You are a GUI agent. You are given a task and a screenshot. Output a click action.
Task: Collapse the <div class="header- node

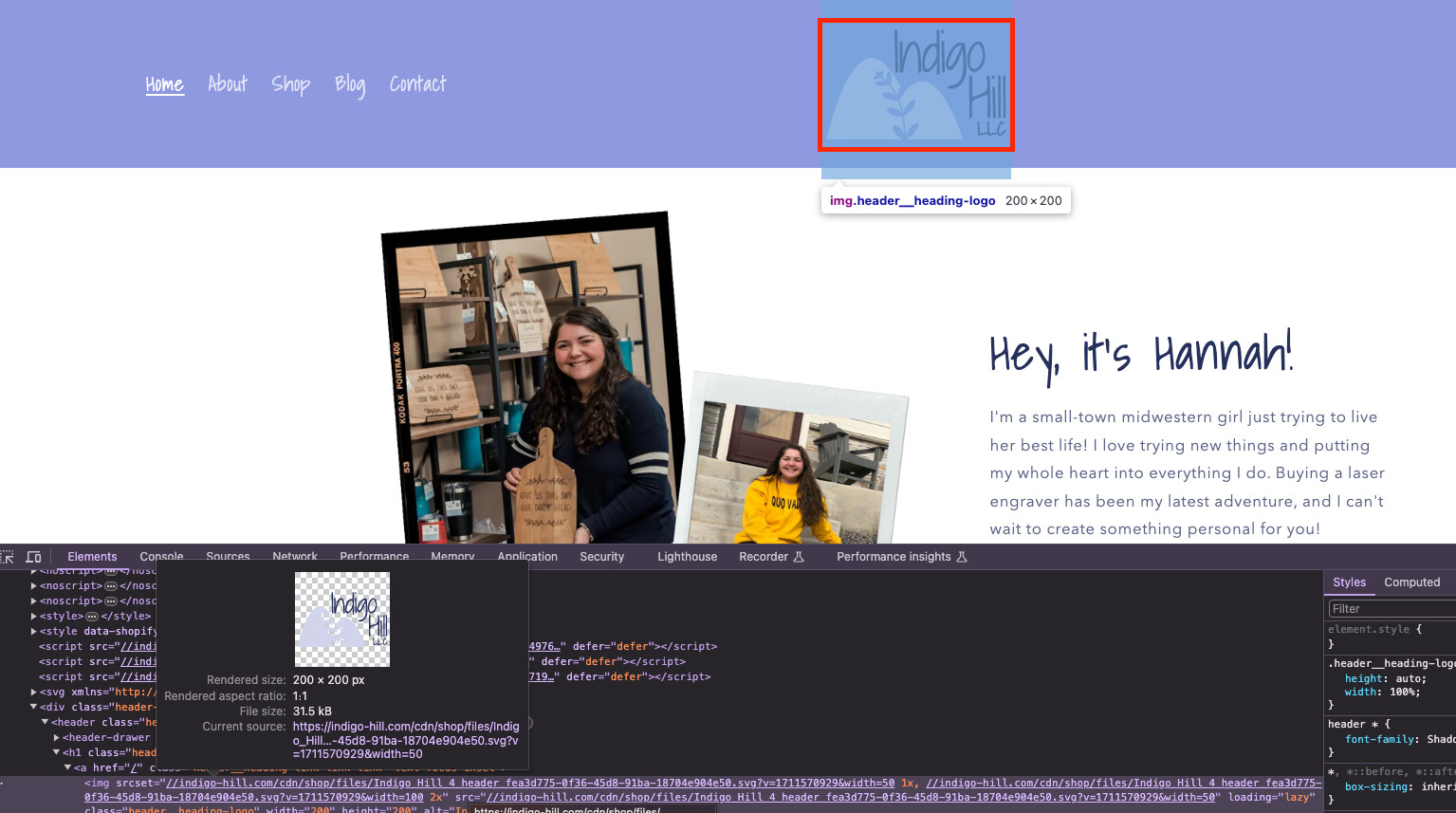[x=34, y=708]
